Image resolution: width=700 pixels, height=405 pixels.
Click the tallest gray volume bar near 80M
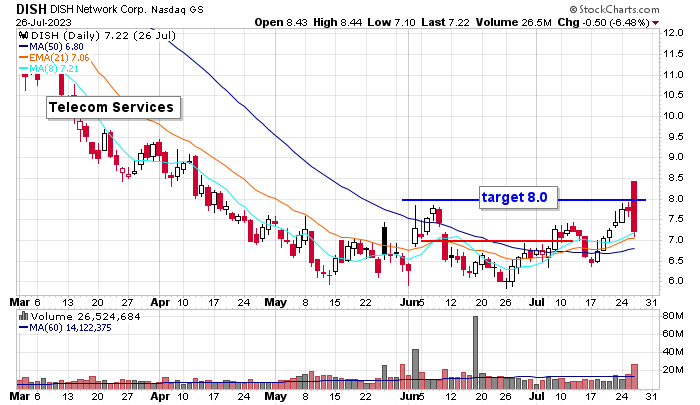coord(475,353)
